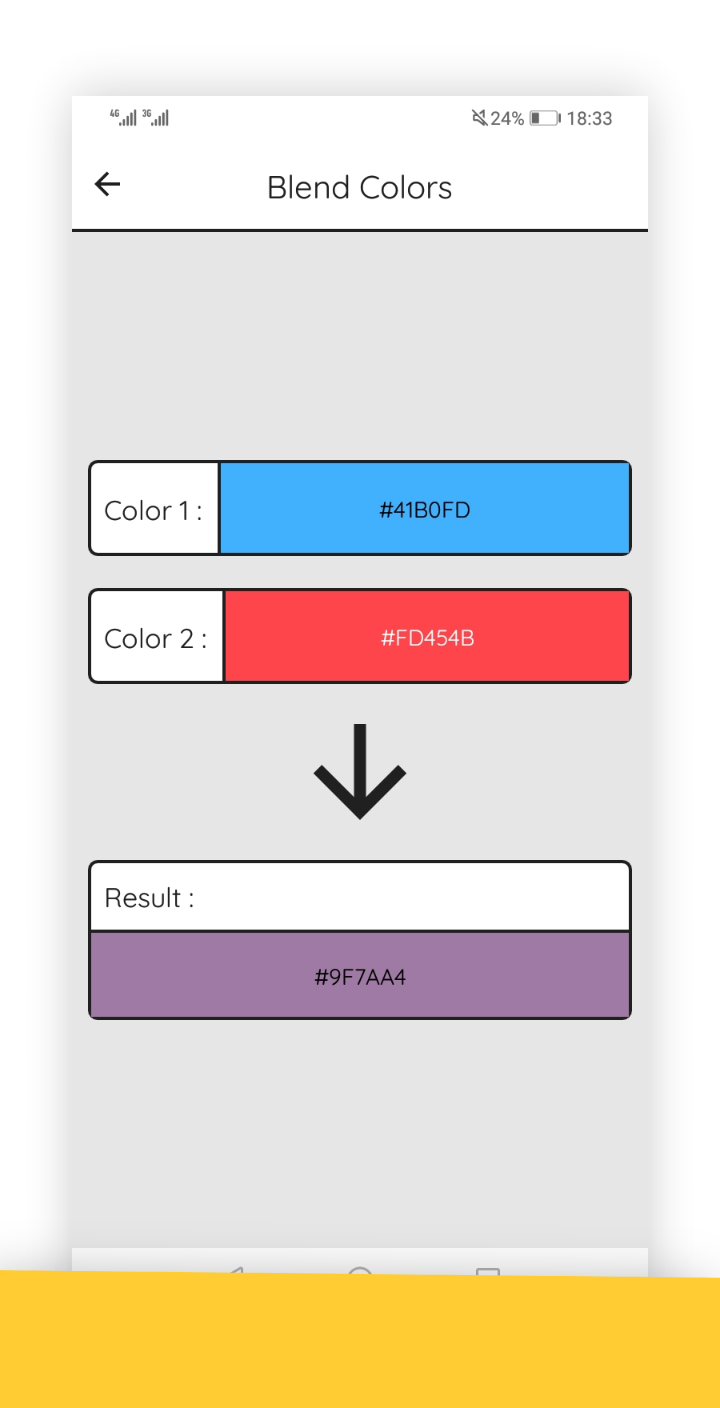Tap the 3G signal strength icon
Screen dimensions: 720x1408
[155, 118]
